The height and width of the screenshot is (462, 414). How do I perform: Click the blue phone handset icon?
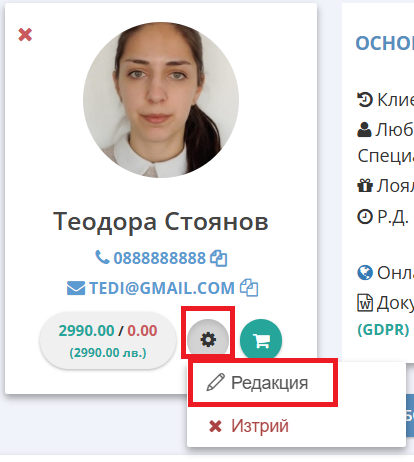pyautogui.click(x=102, y=257)
